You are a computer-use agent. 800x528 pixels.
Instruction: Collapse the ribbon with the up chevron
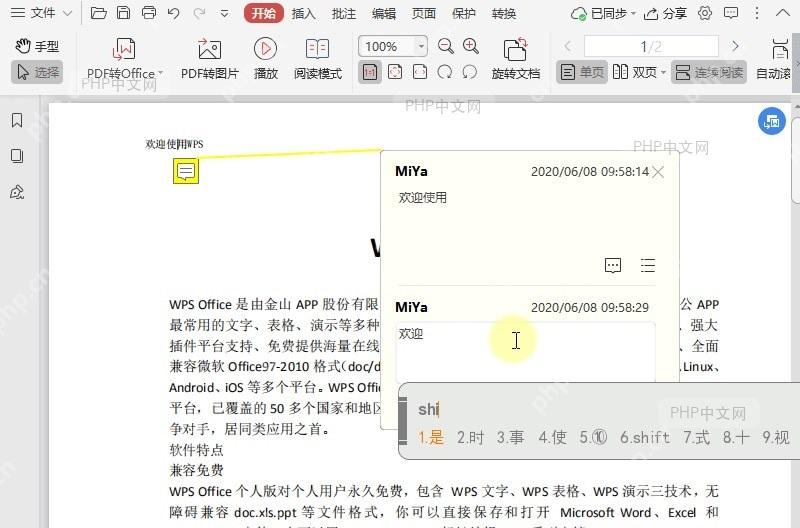click(782, 13)
